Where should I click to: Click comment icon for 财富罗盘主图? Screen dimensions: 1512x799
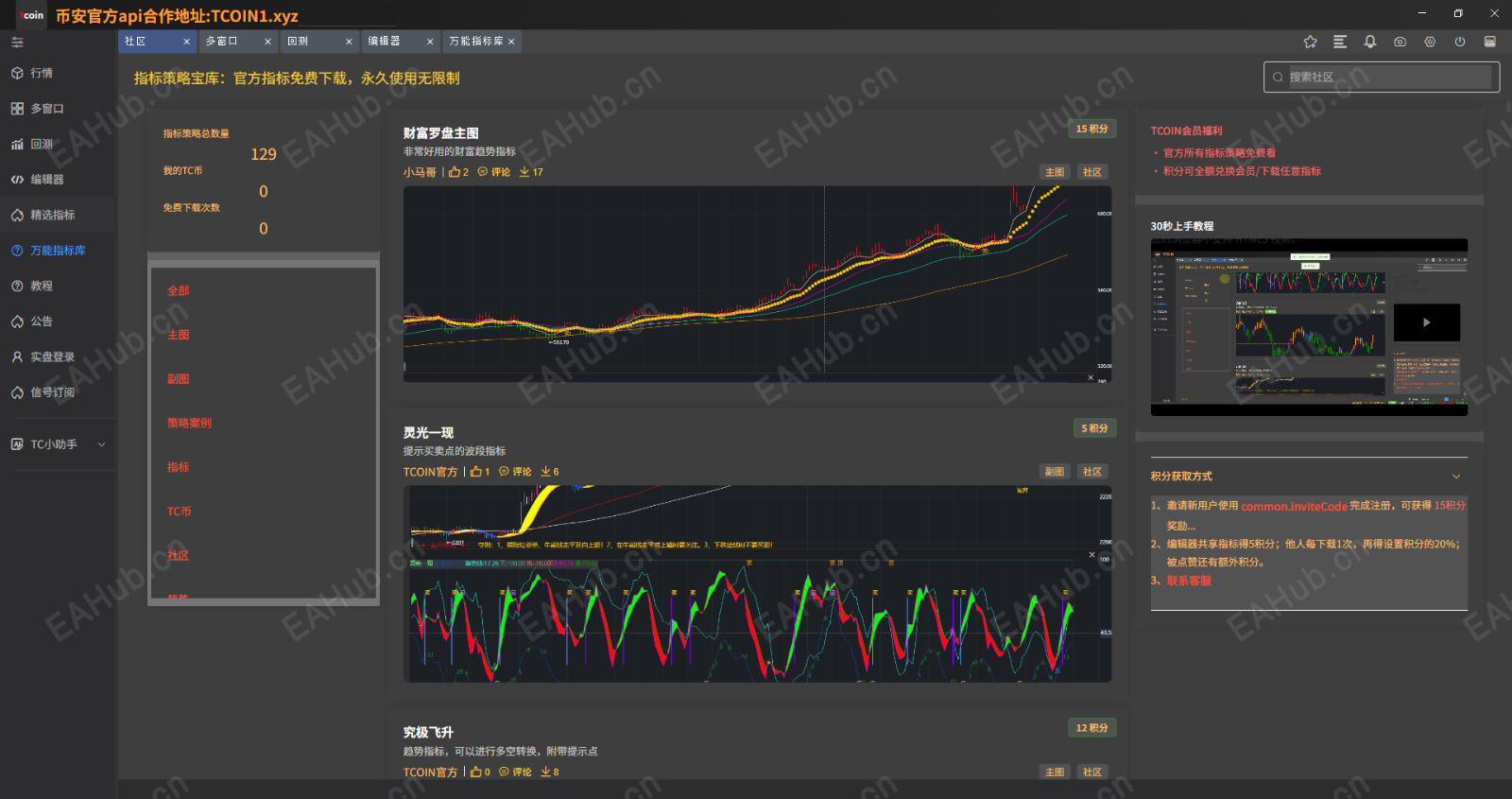(483, 172)
